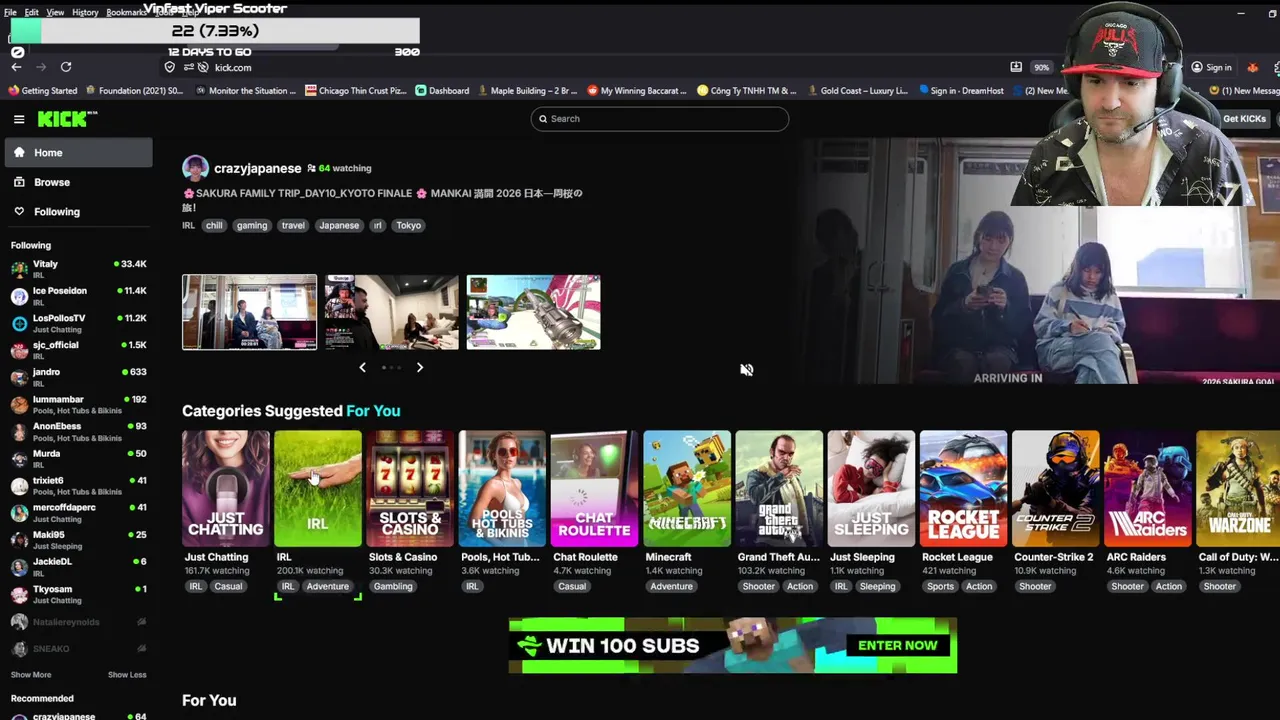This screenshot has height=720, width=1280.
Task: Open the Grand Theft Auto category card
Action: [x=779, y=489]
